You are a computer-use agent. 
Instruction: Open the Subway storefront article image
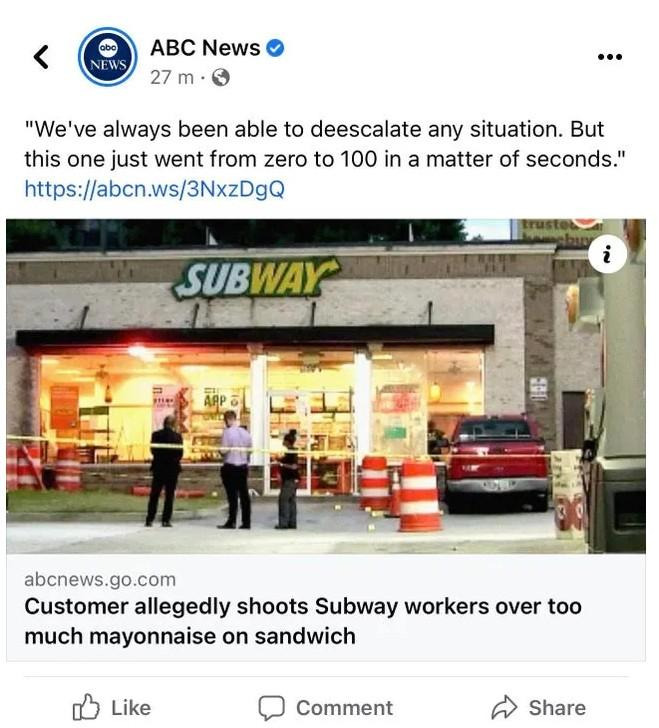[326, 386]
